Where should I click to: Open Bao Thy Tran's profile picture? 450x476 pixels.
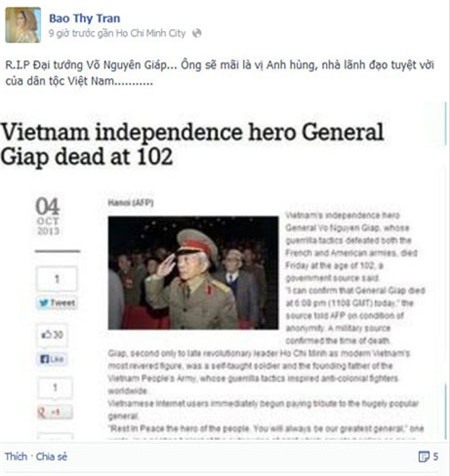click(23, 25)
